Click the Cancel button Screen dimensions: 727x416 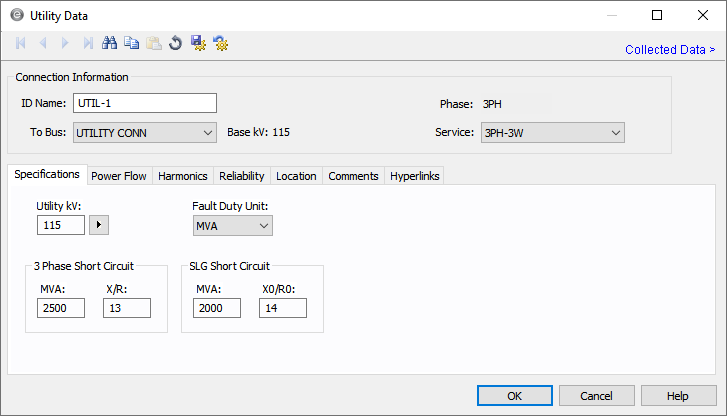tap(596, 396)
